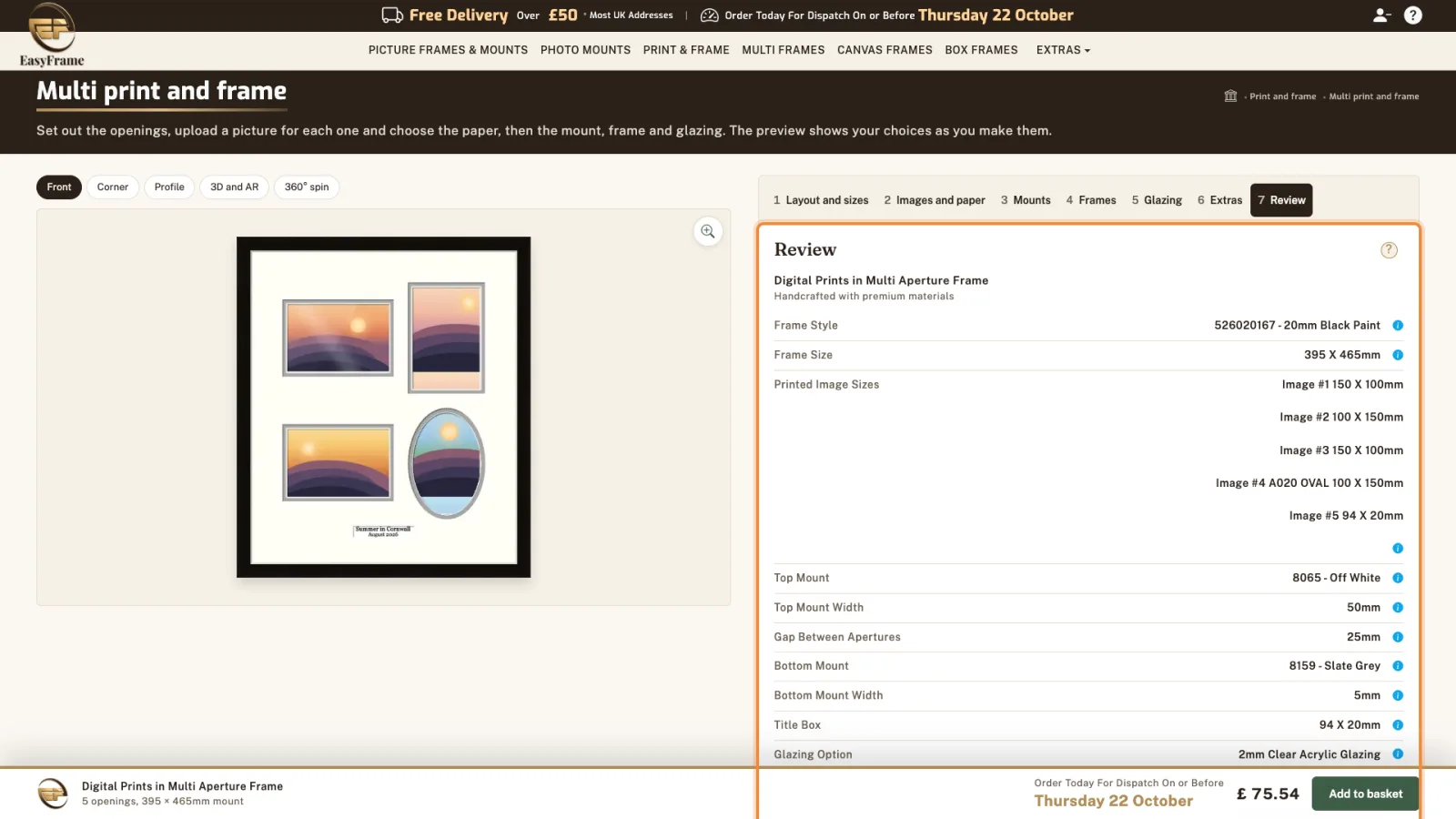Open the CANVAS FRAMES menu item

[885, 50]
